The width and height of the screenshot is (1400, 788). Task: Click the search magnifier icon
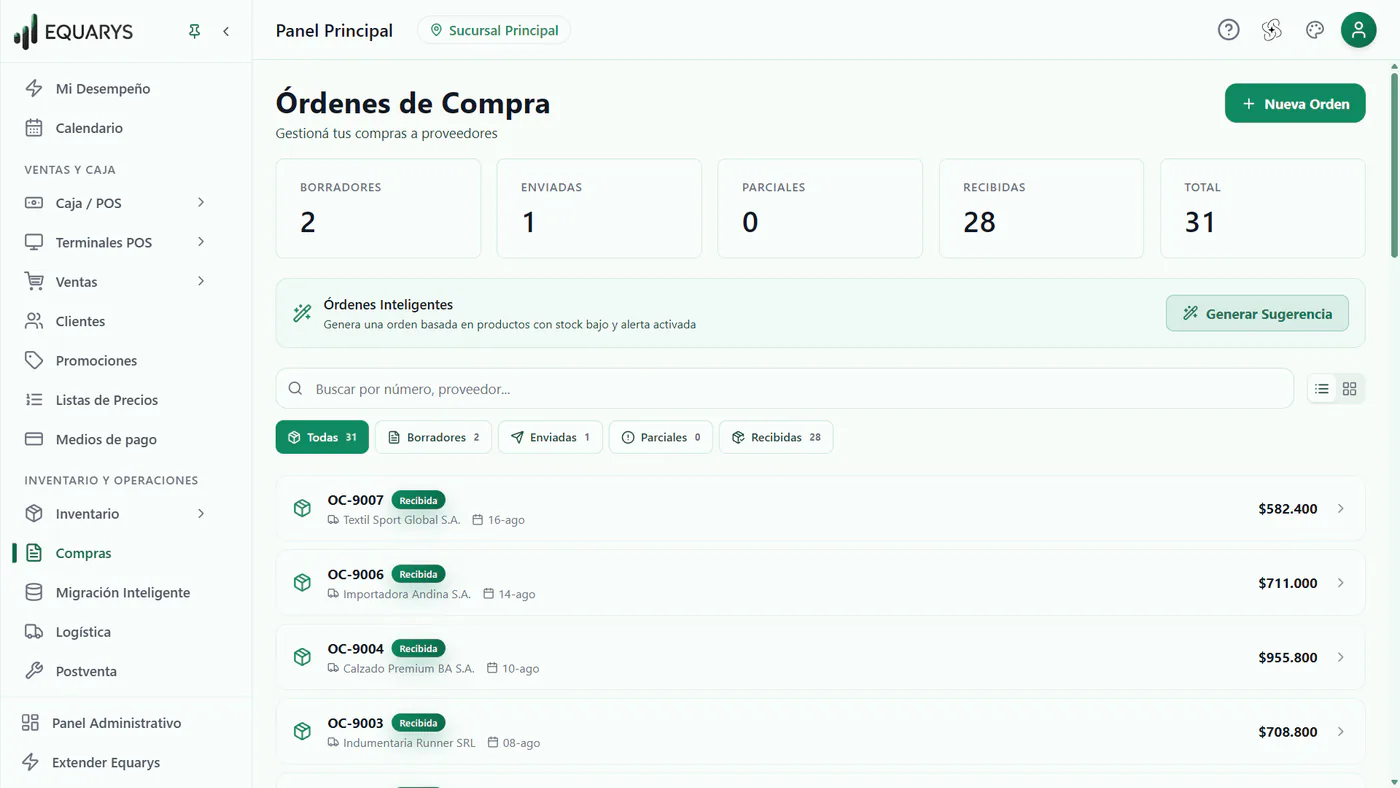tap(295, 388)
